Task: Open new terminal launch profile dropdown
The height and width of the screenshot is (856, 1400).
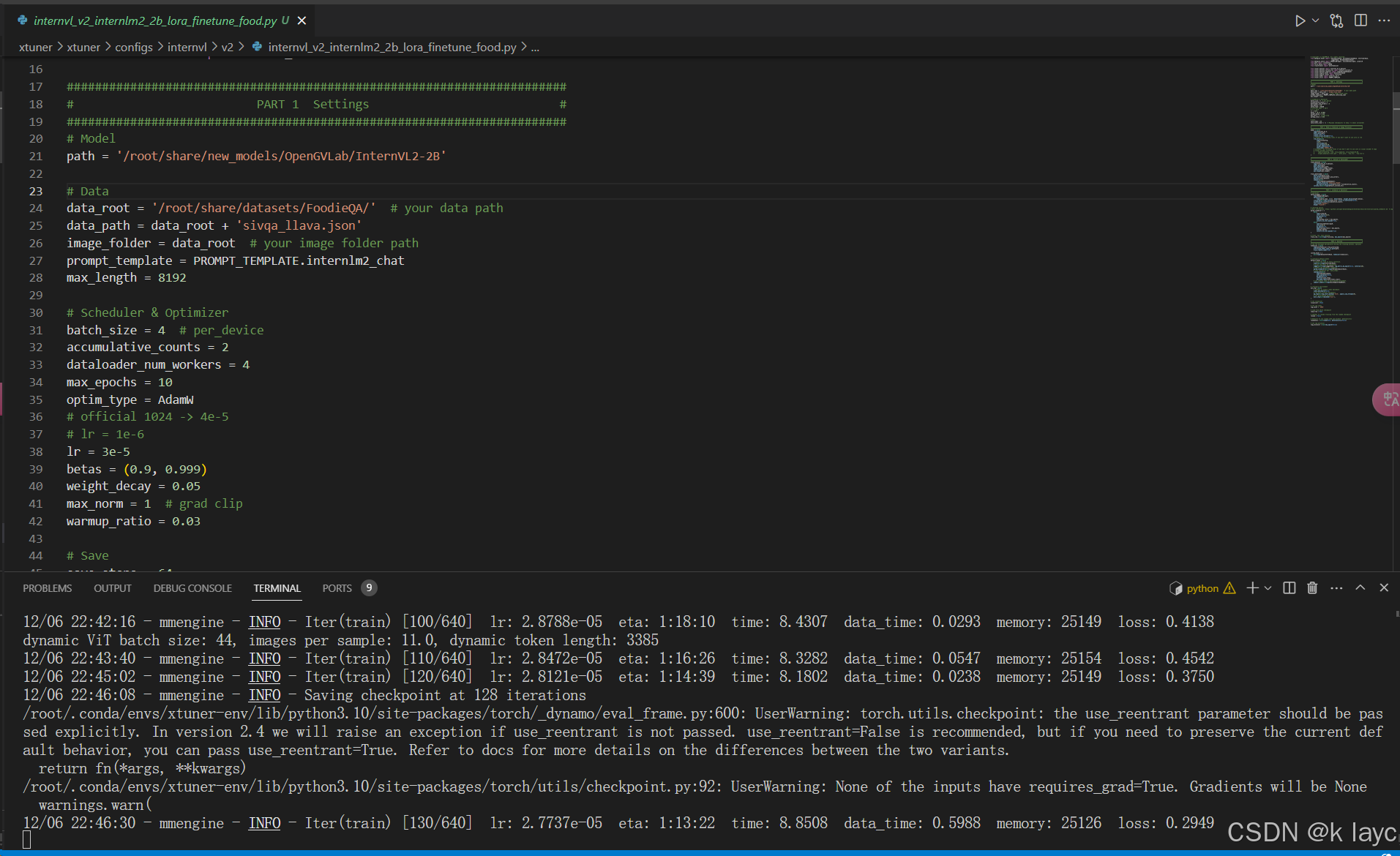Action: pos(1268,588)
